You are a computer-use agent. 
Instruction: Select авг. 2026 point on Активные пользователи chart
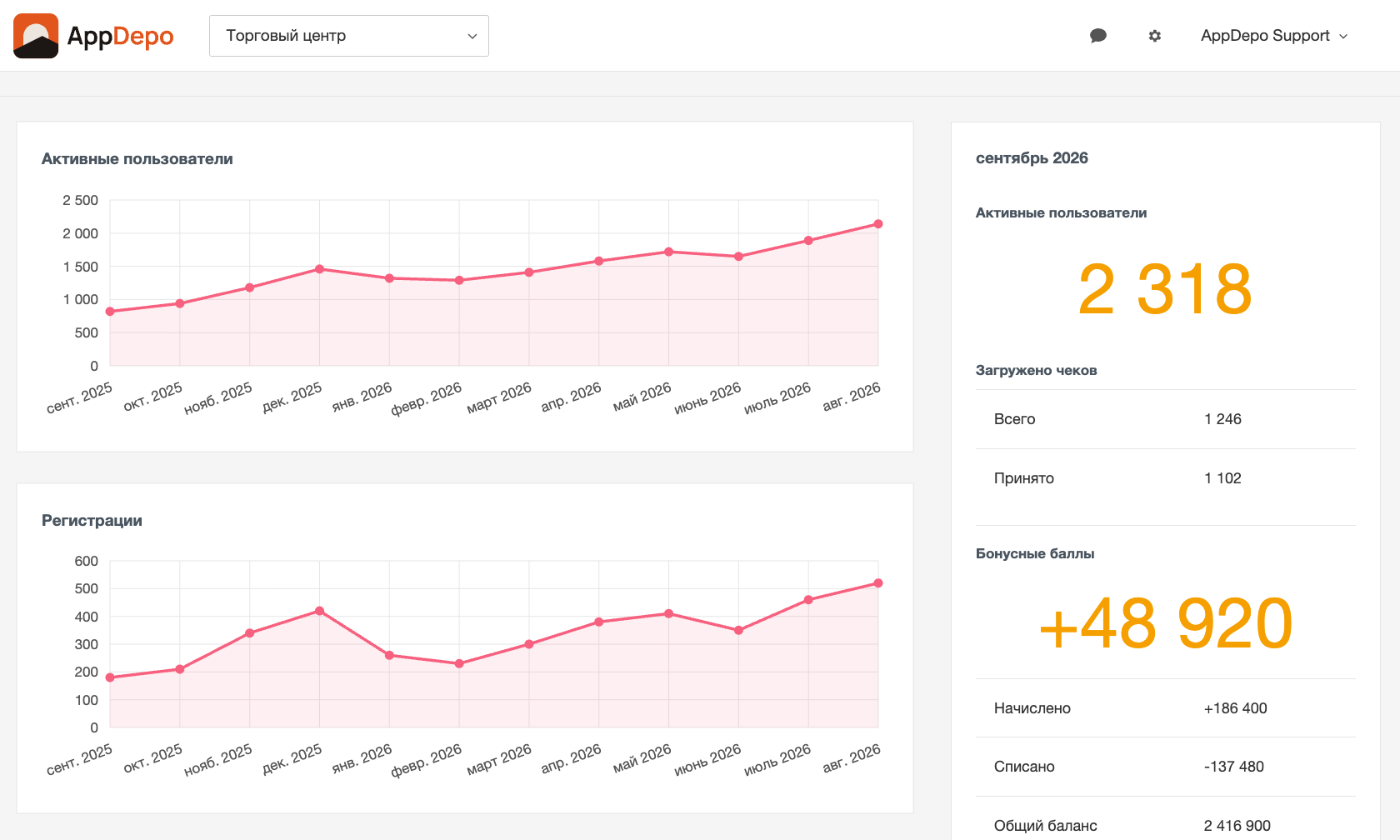pos(878,224)
